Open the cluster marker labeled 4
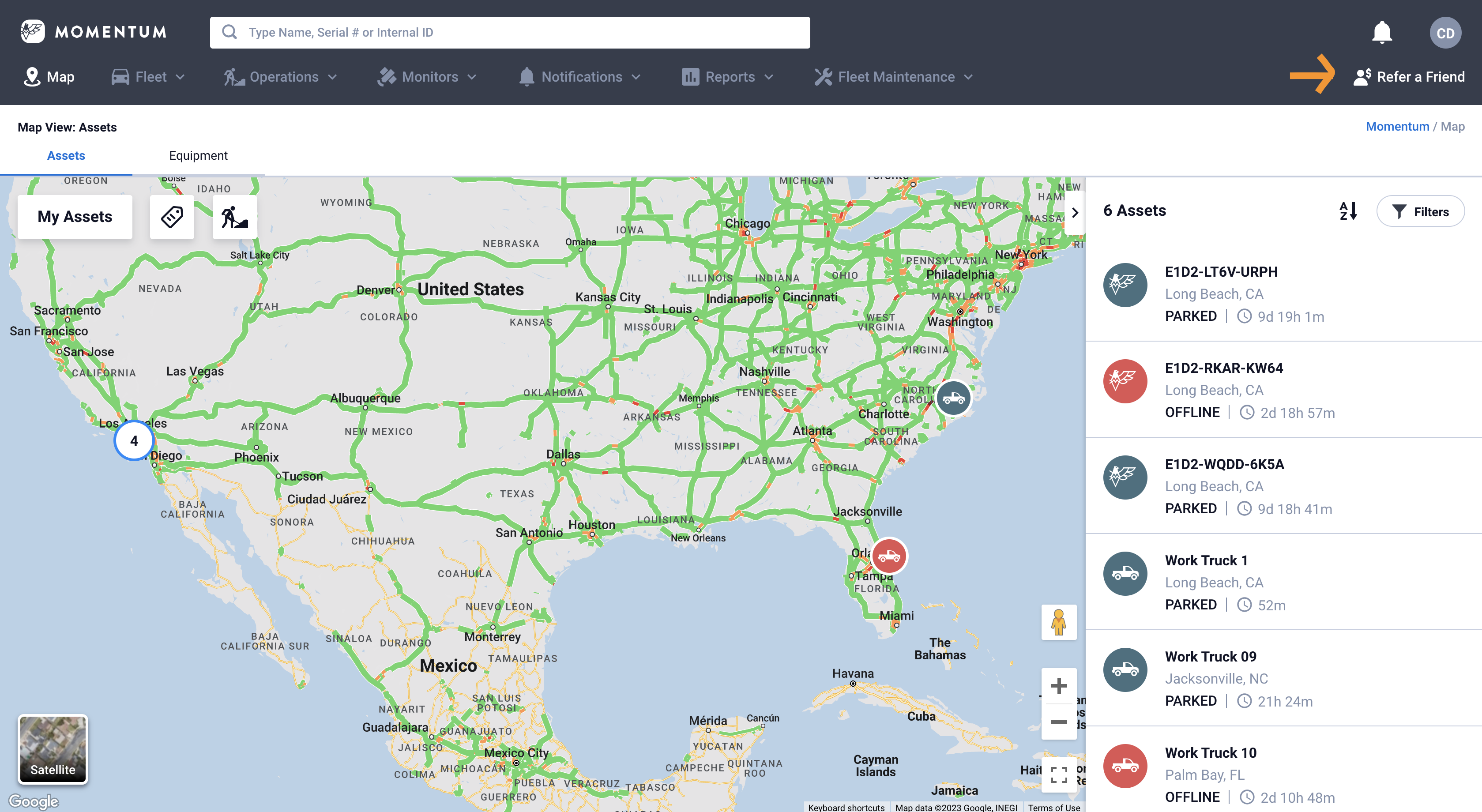This screenshot has width=1482, height=812. click(133, 440)
